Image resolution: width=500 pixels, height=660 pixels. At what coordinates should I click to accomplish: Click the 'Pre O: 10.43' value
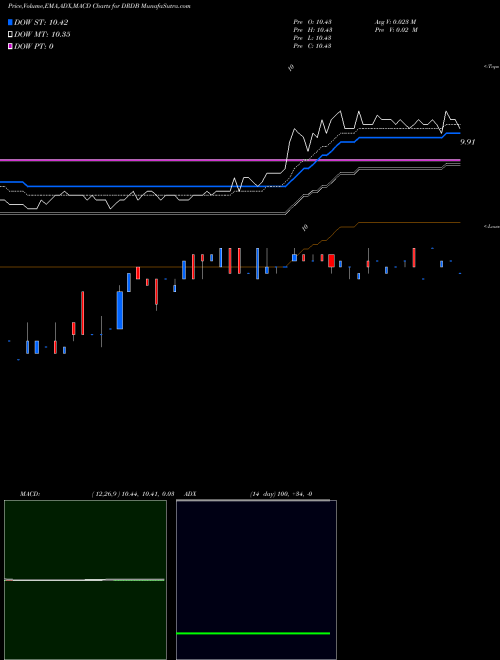313,22
